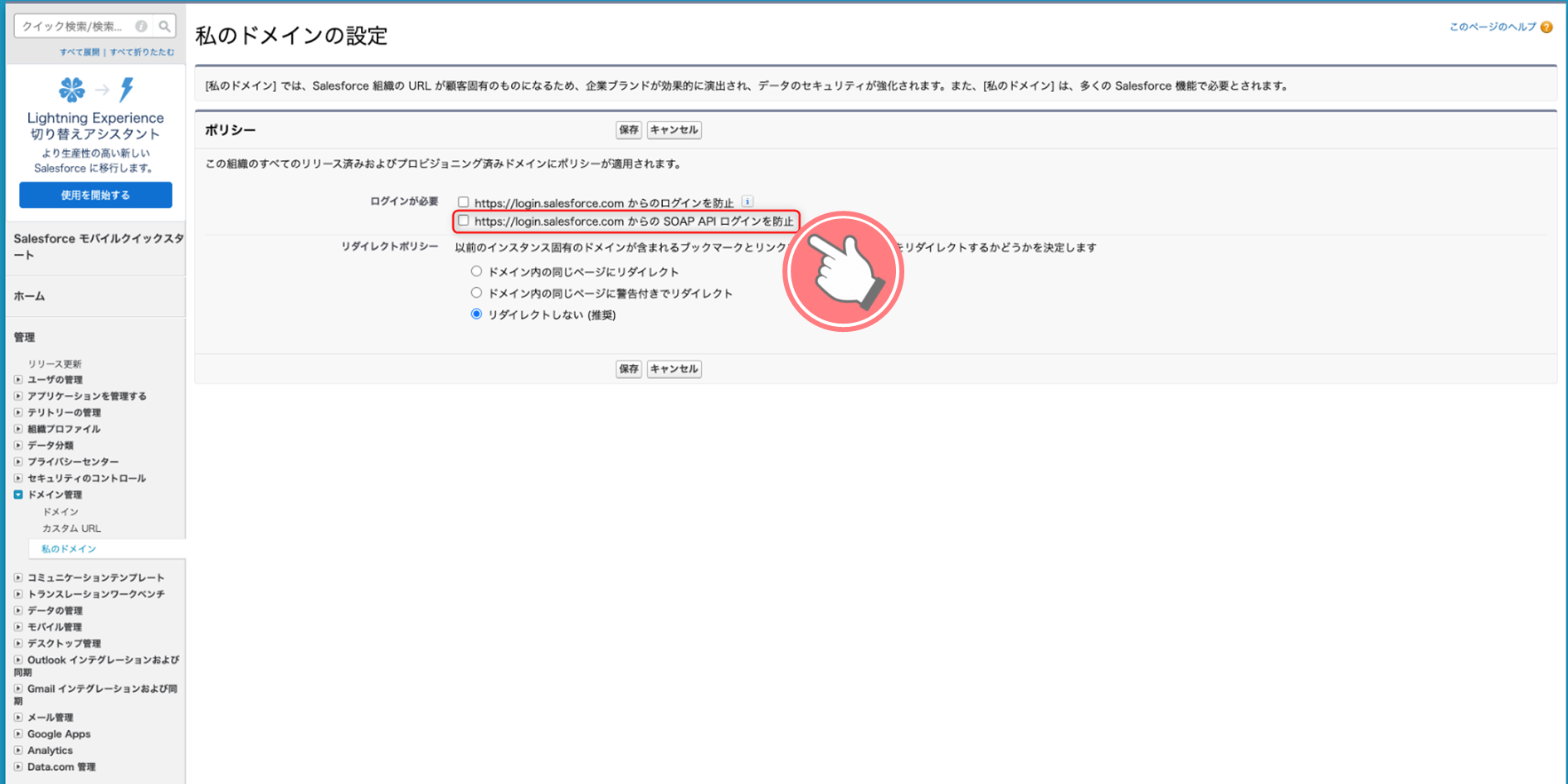Viewport: 1568px width, 784px height.
Task: Expand Data.com 管理 node
Action: (x=18, y=767)
